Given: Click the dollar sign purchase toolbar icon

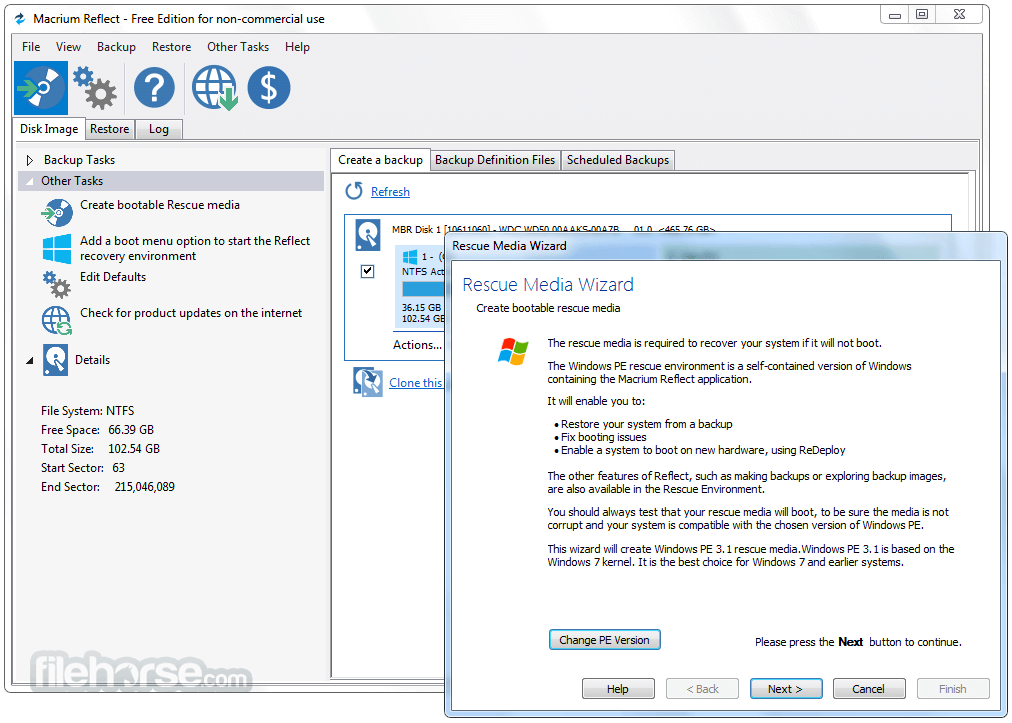Looking at the screenshot, I should click(269, 88).
